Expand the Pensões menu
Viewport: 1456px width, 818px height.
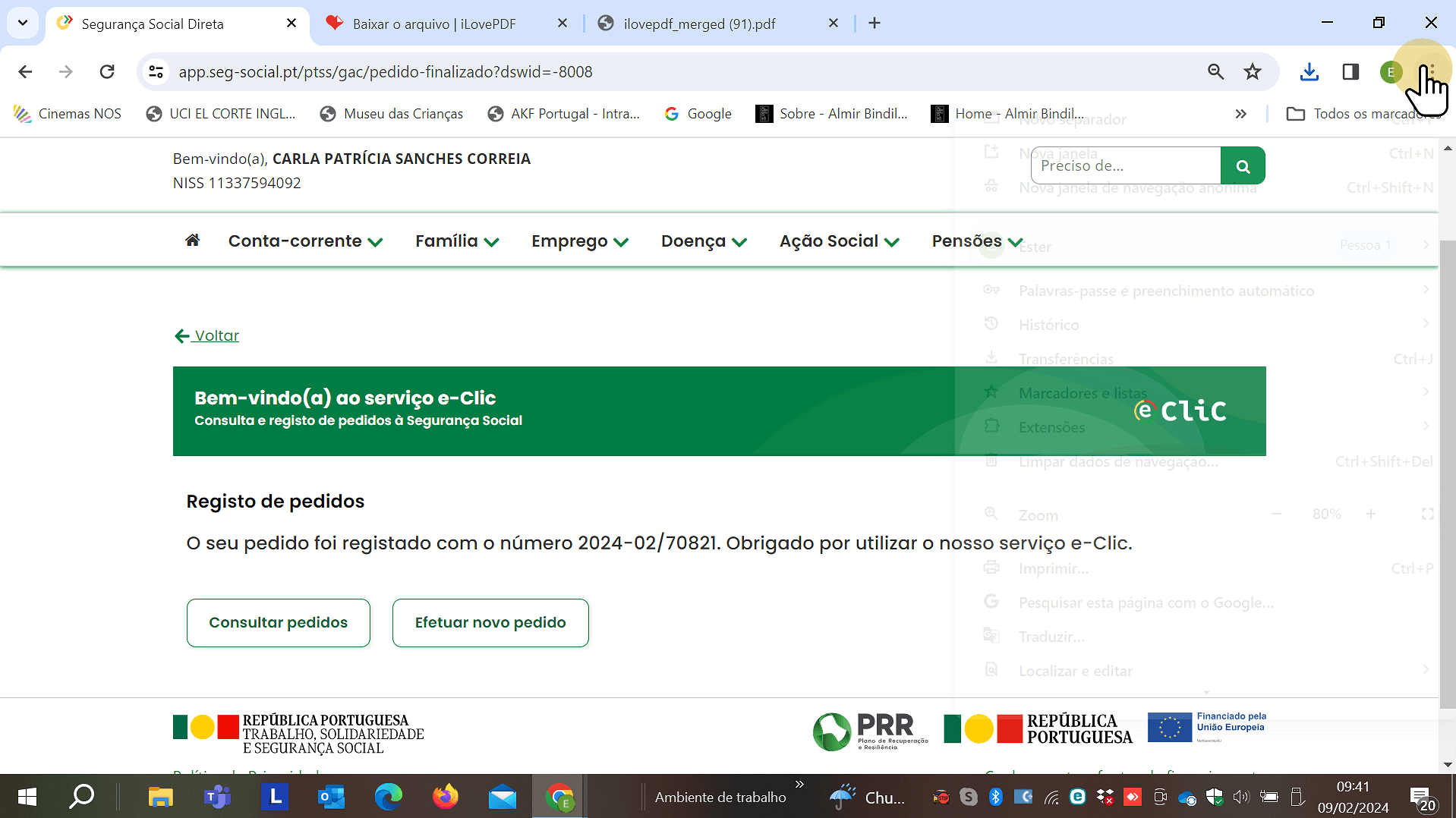point(977,241)
